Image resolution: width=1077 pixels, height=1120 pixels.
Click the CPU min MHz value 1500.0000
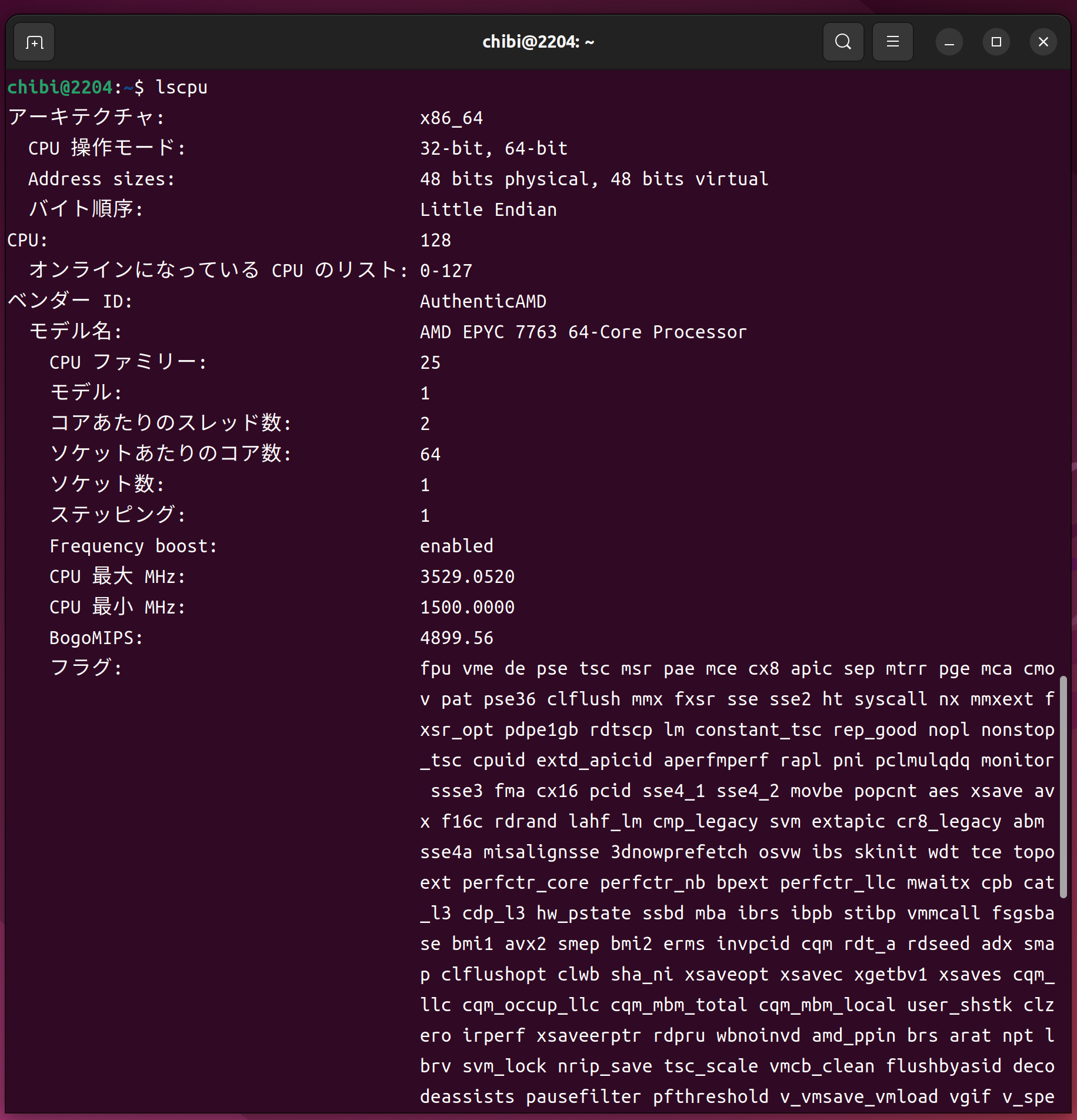click(467, 608)
